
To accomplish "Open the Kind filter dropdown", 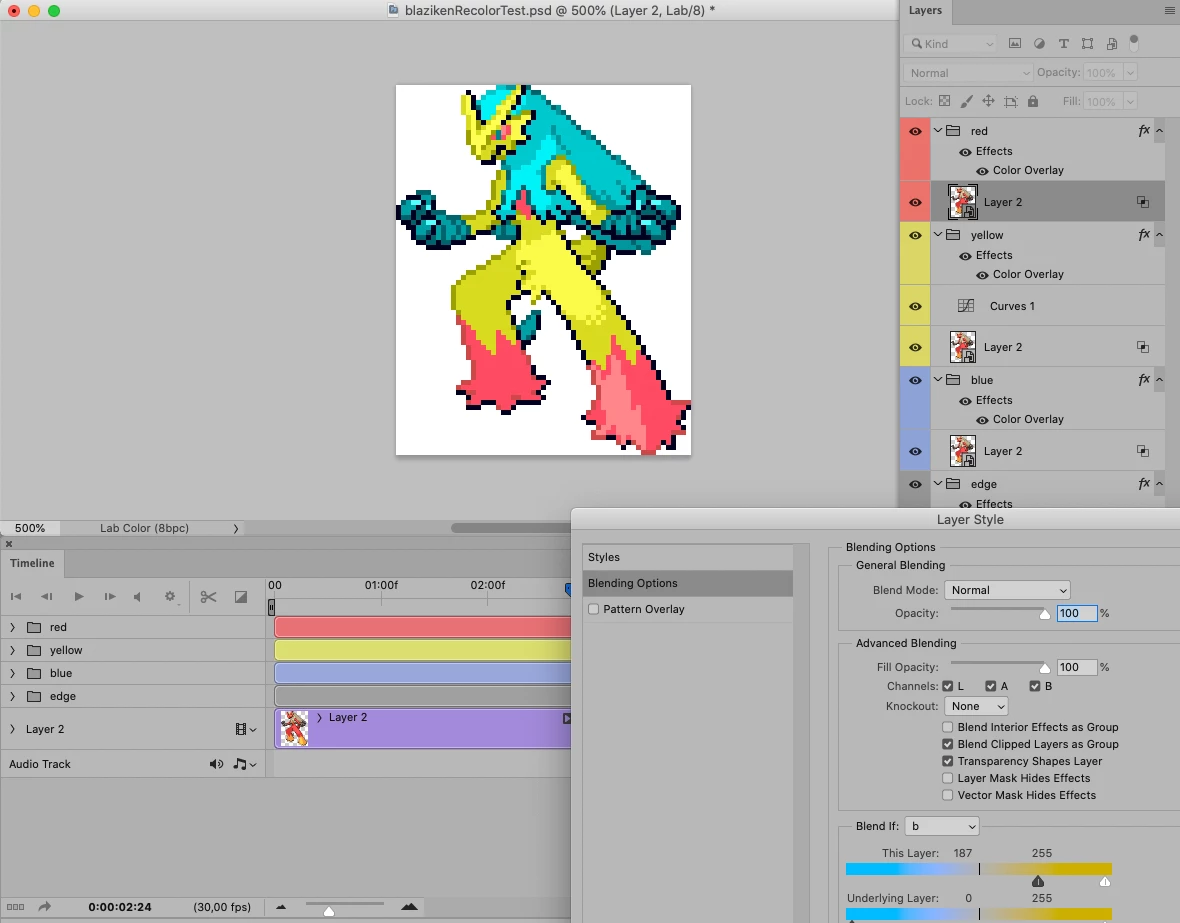I will pos(953,44).
